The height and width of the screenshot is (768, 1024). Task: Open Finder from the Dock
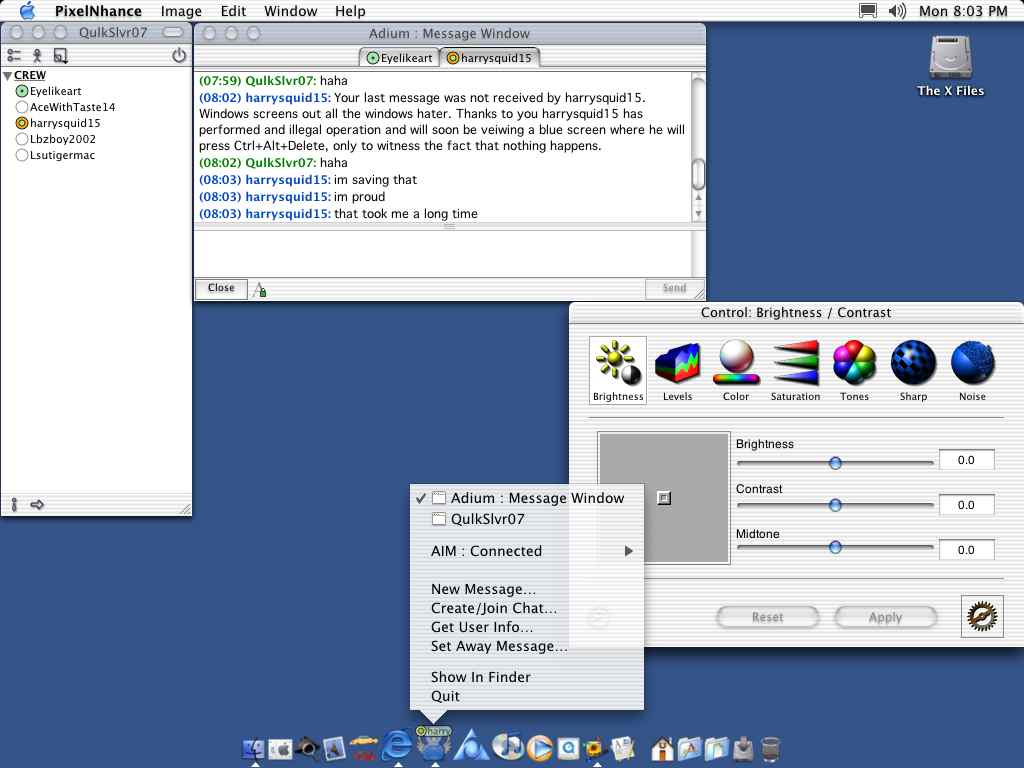pyautogui.click(x=254, y=748)
